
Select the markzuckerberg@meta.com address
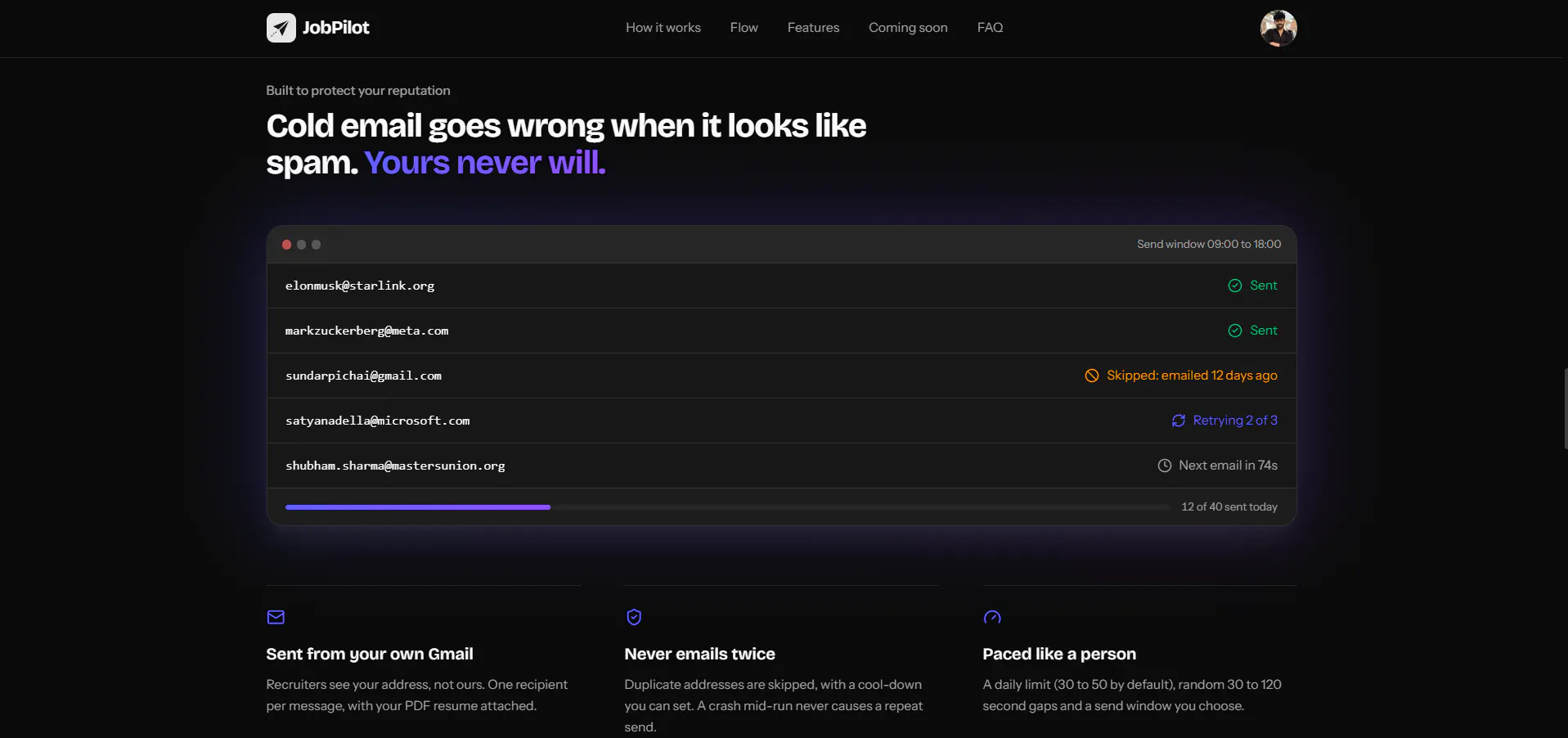pos(366,331)
